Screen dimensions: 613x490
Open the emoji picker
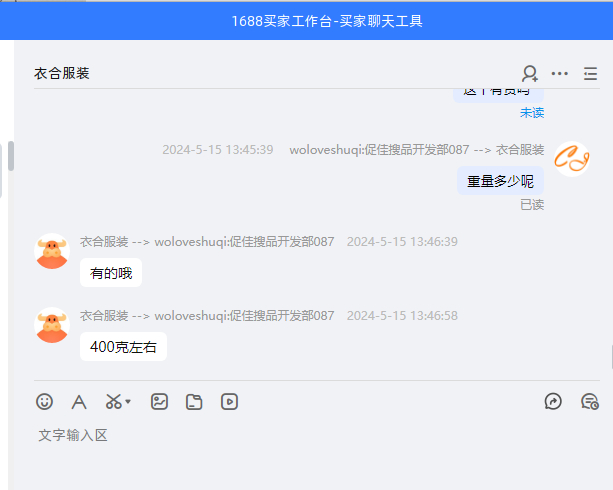[x=44, y=402]
